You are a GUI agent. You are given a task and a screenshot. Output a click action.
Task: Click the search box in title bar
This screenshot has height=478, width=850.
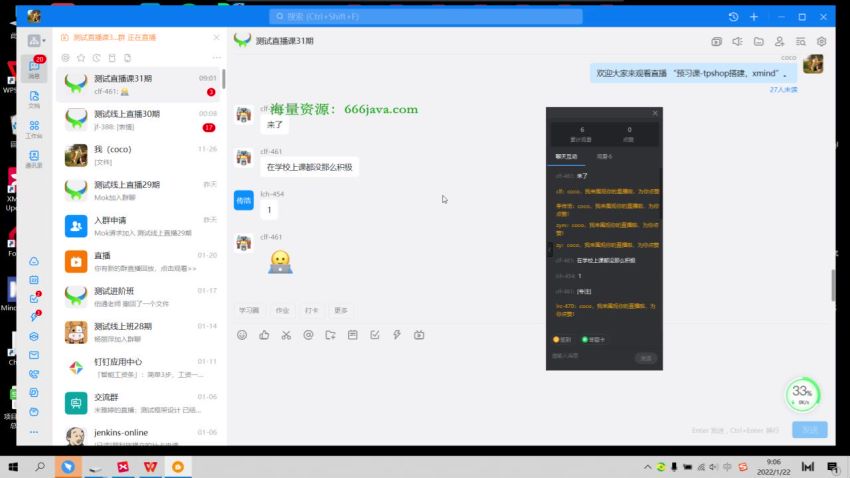[x=425, y=17]
